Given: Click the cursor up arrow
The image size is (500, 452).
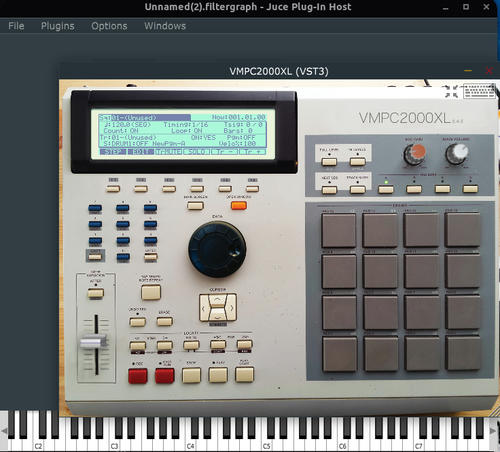Looking at the screenshot, I should pos(217,299).
